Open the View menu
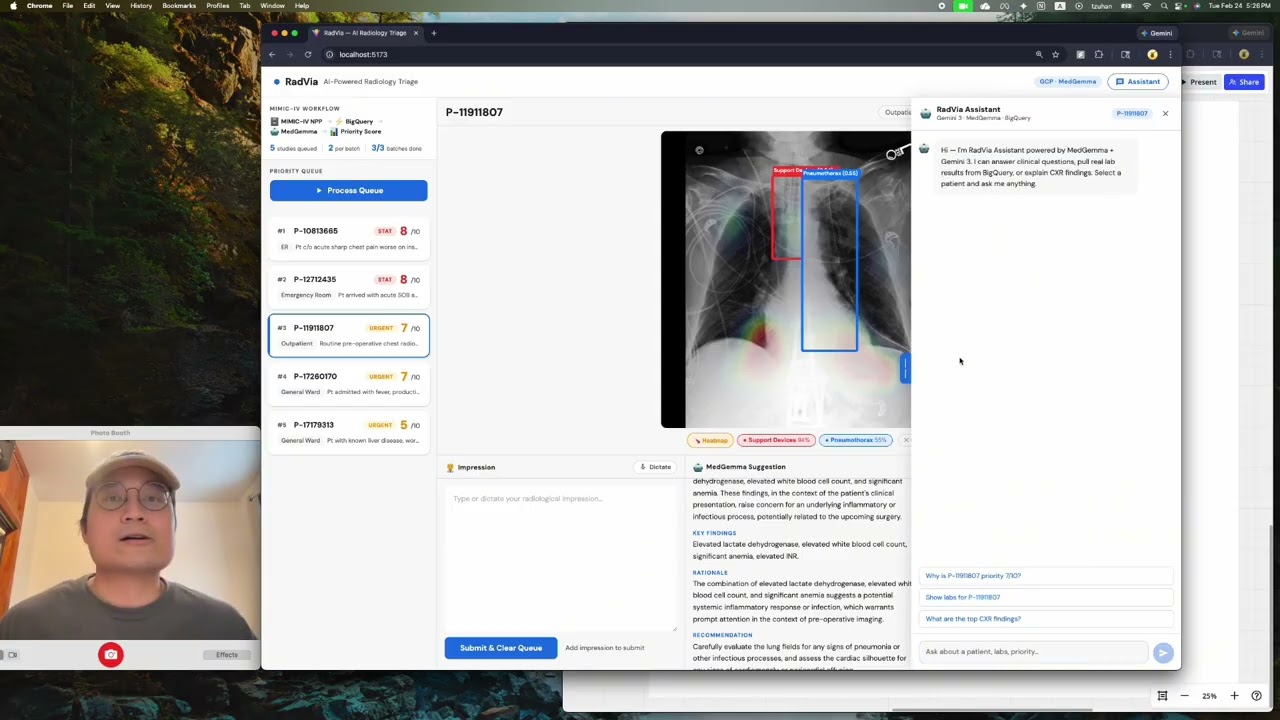This screenshot has width=1280, height=720. tap(112, 6)
